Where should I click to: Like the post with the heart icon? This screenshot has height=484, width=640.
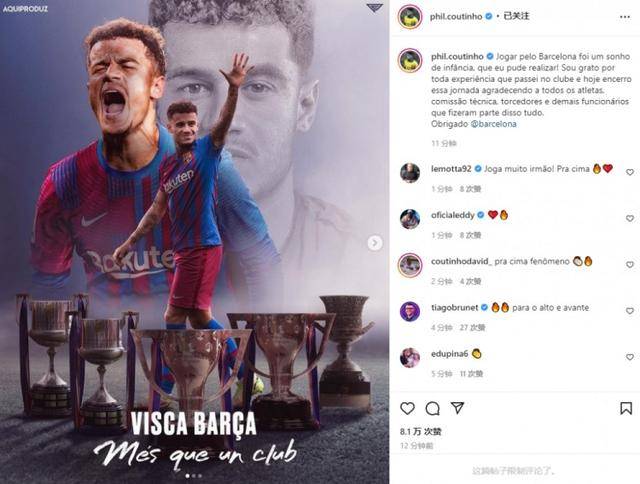(x=407, y=408)
